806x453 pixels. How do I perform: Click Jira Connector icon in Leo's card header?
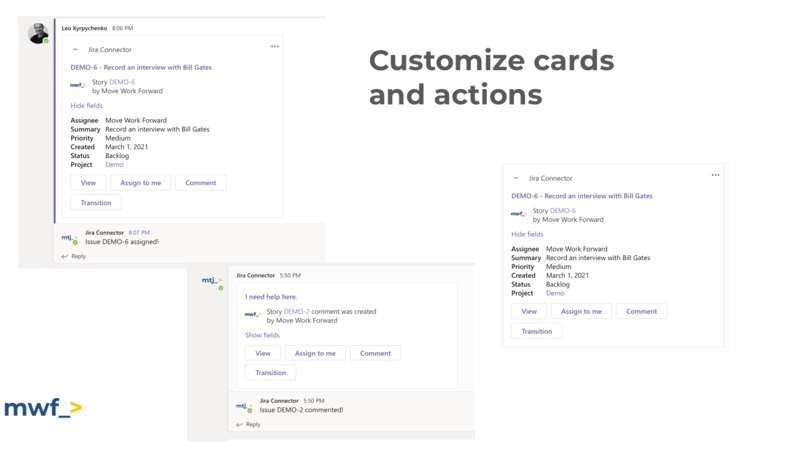point(76,49)
